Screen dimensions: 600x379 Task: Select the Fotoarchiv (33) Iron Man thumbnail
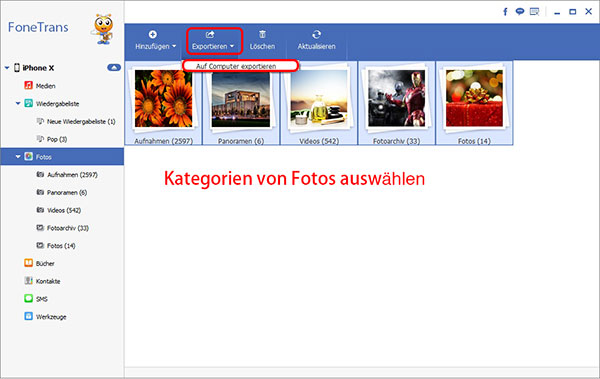coord(397,98)
